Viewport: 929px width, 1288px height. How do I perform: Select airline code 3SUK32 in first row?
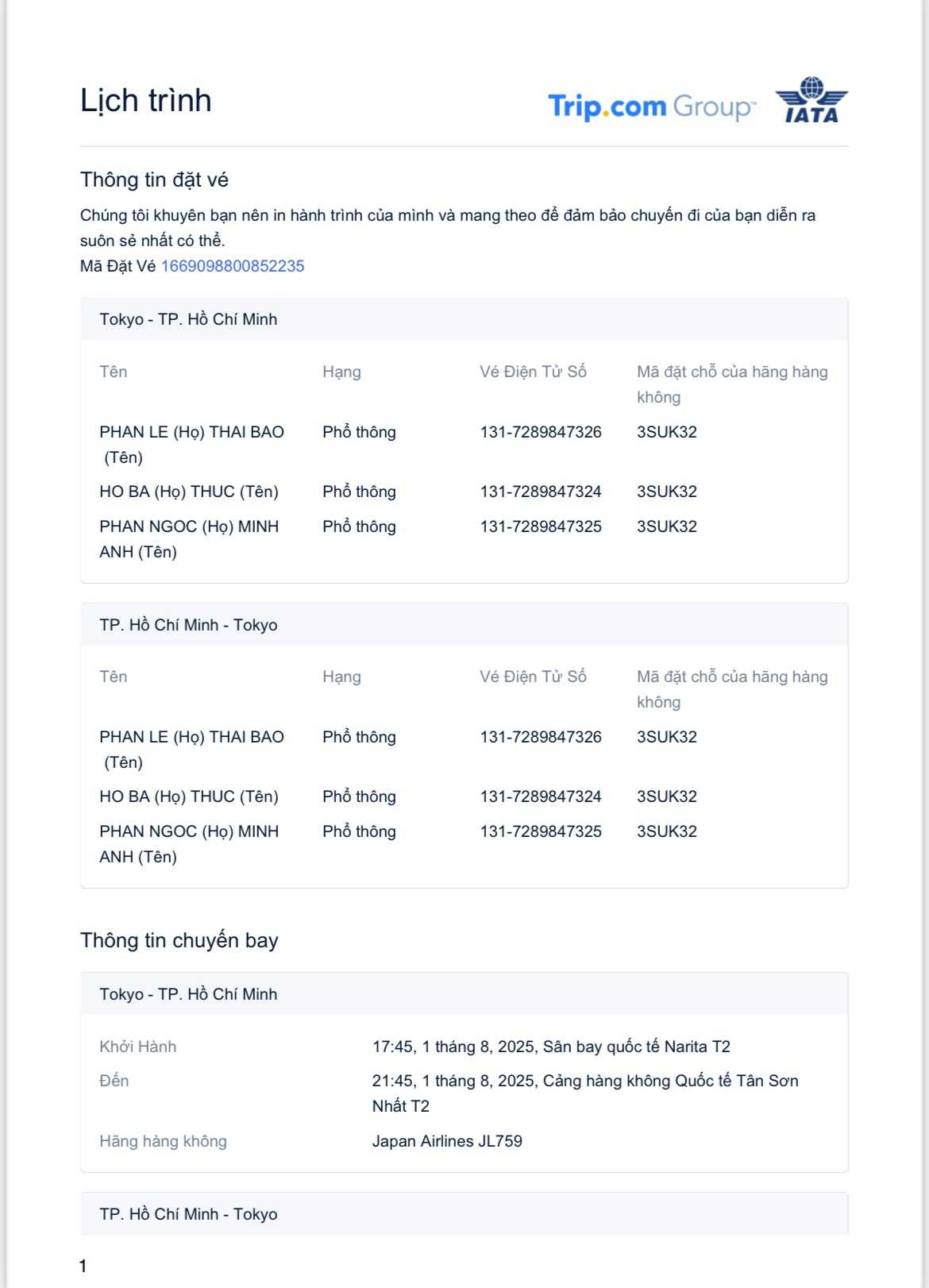click(x=667, y=432)
